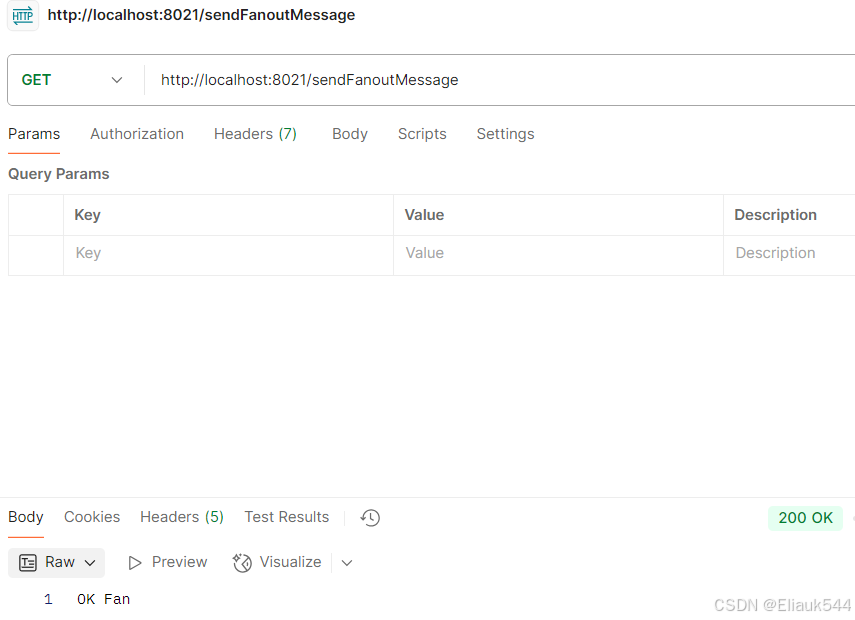Screen dimensions: 855x620
Task: Click the request URL input field
Action: 499,80
